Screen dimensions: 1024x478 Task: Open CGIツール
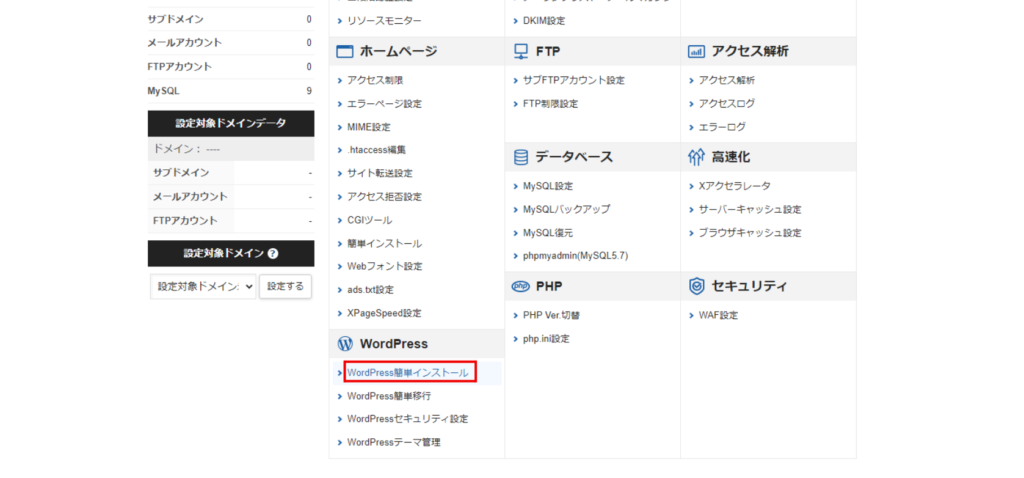(370, 220)
